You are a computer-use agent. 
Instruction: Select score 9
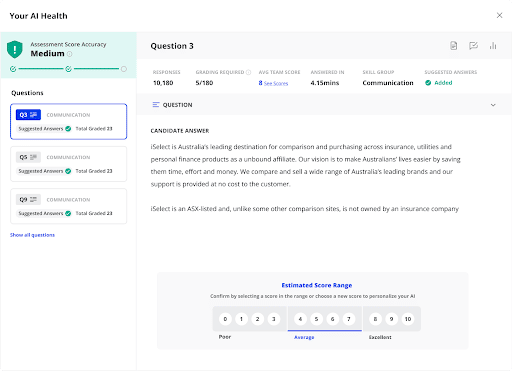(x=391, y=319)
